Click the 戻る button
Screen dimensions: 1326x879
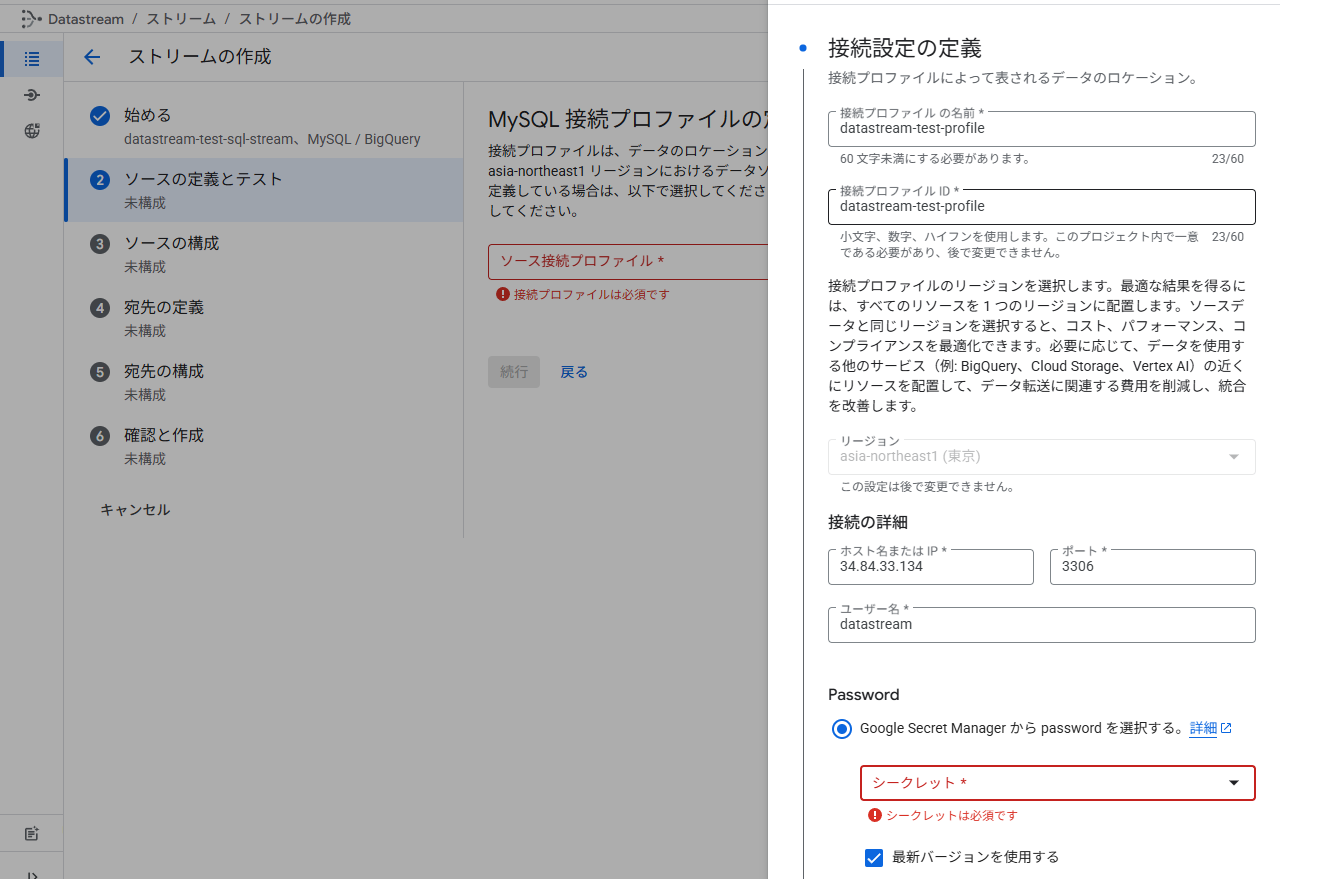coord(574,372)
